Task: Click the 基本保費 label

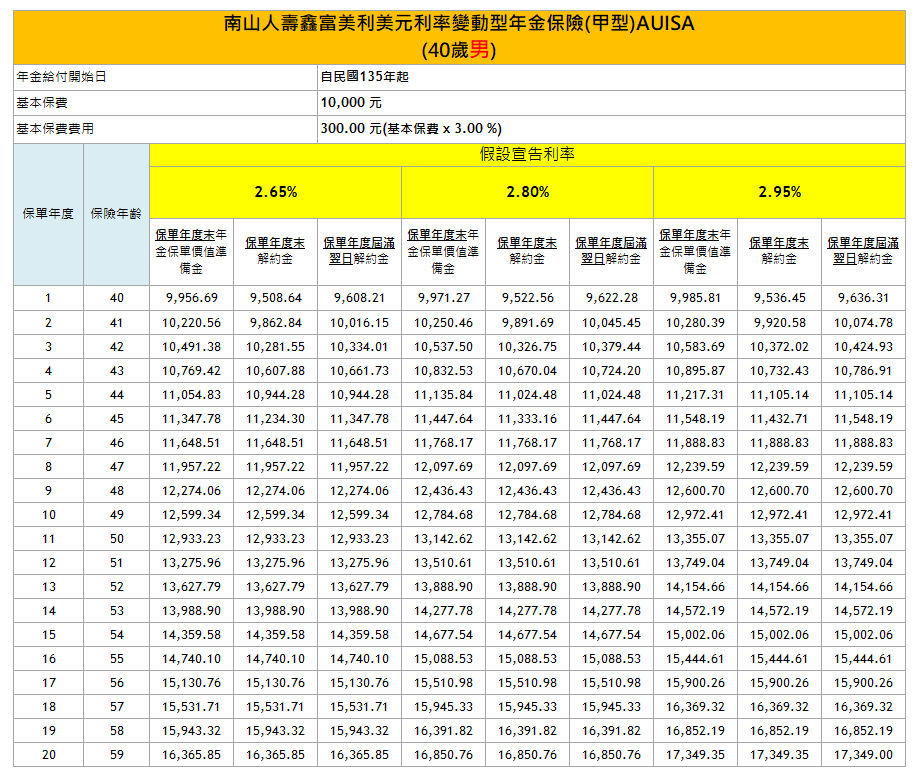Action: pyautogui.click(x=42, y=103)
